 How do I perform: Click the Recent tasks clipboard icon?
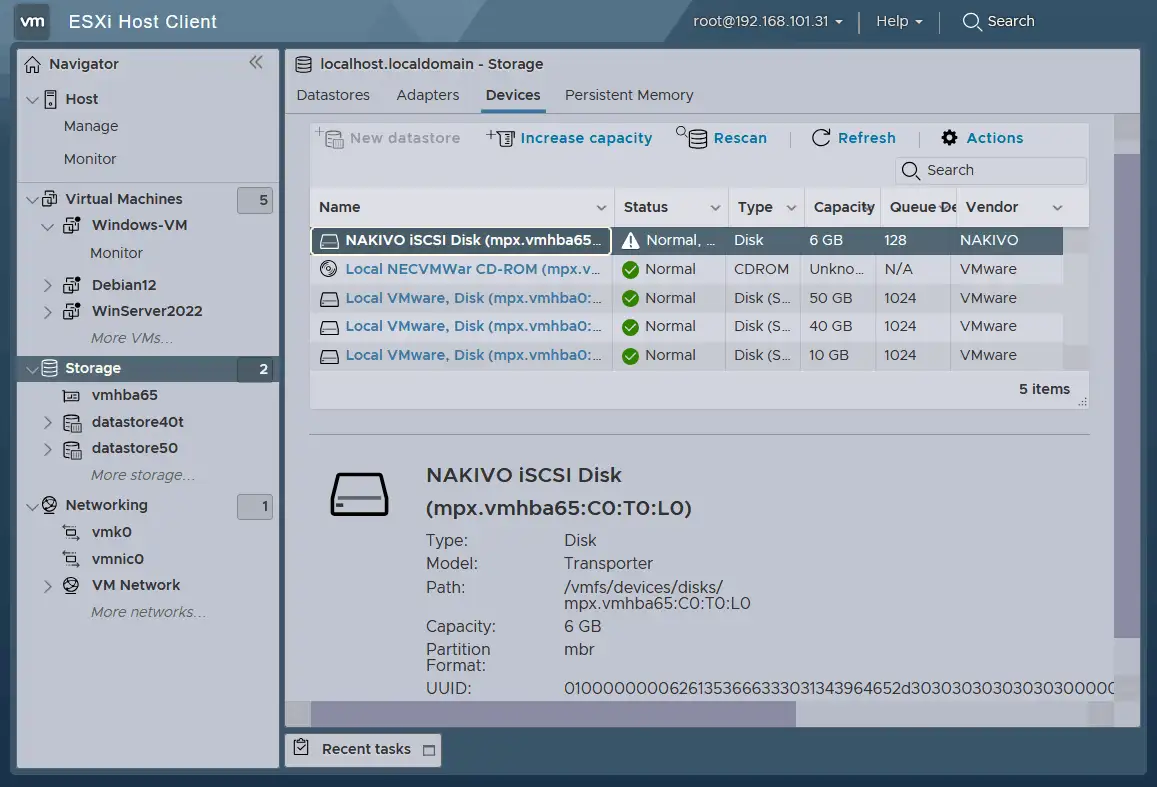301,747
